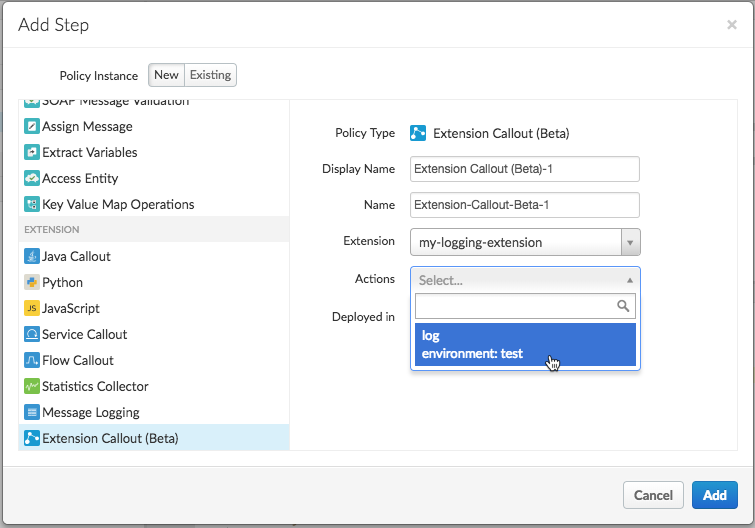
Task: Switch Policy Instance to Existing
Action: click(210, 75)
